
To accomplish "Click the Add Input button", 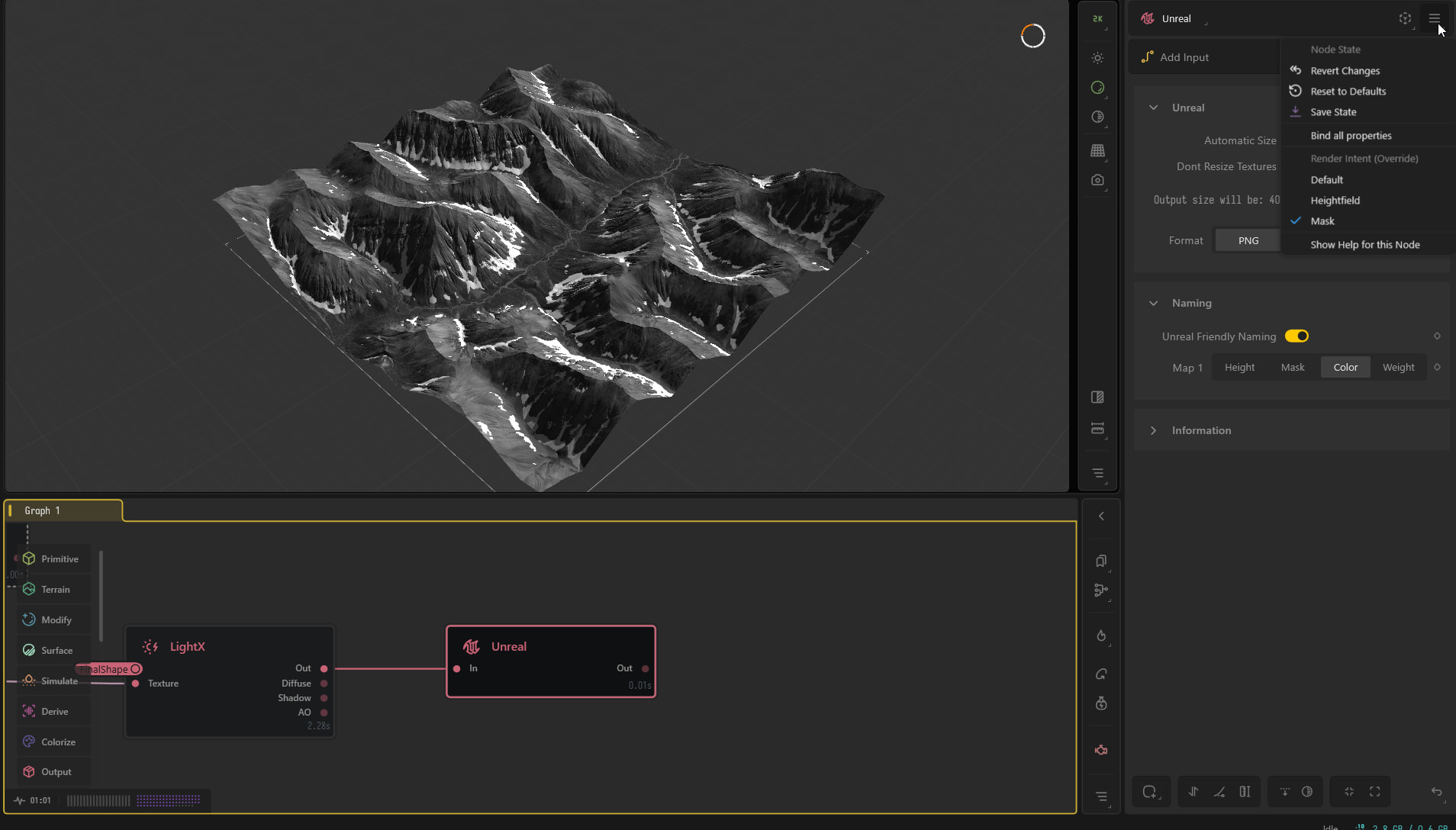I will click(x=1184, y=57).
